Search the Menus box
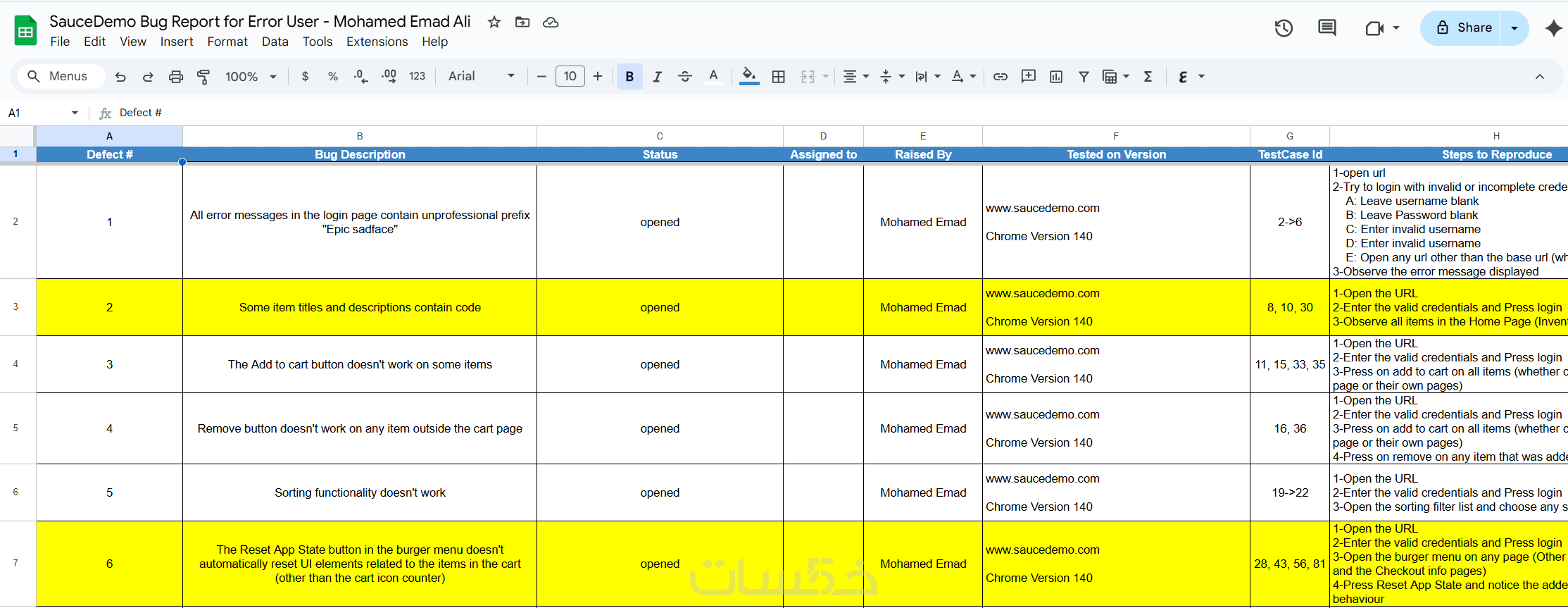1568x608 pixels. coord(61,76)
